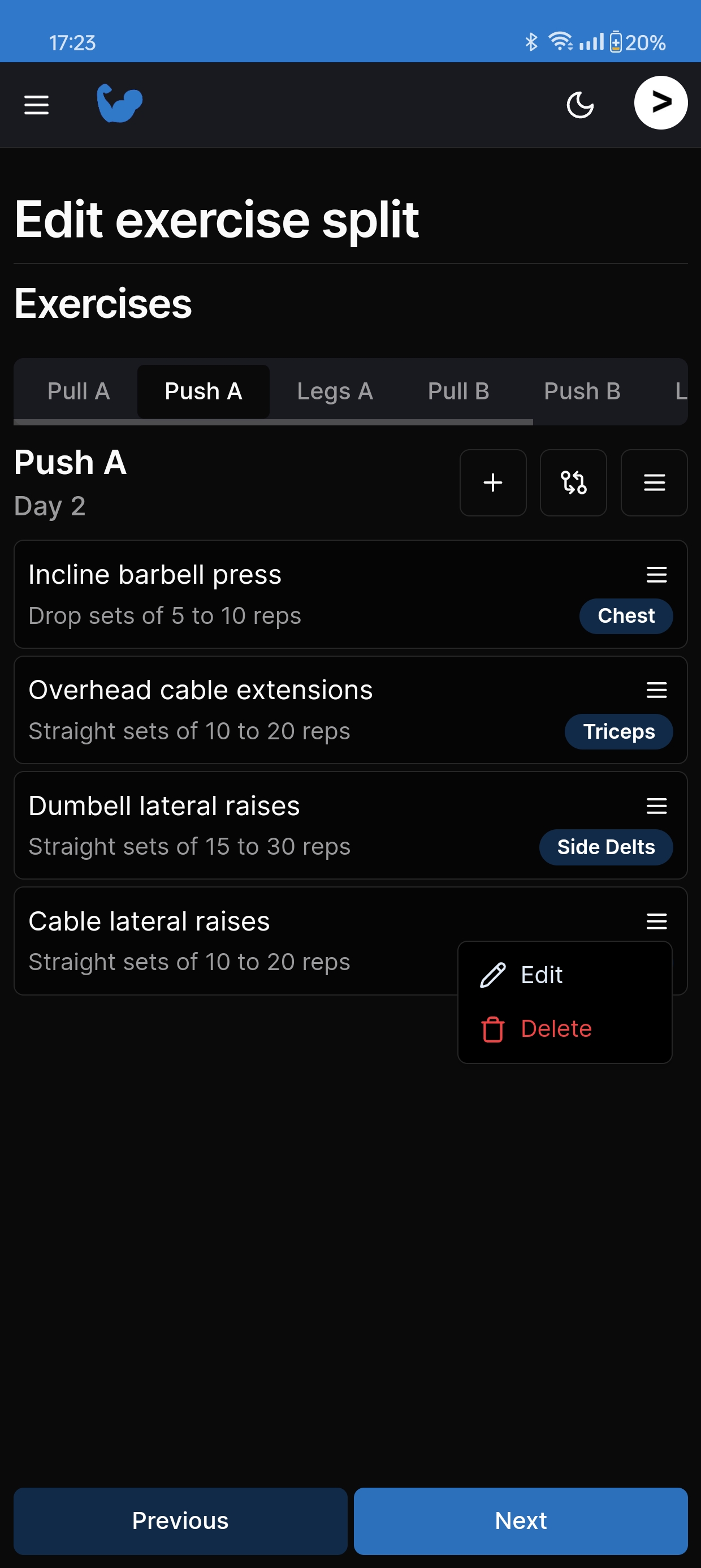Select the Push B tab
Viewport: 701px width, 1568px height.
[x=582, y=391]
